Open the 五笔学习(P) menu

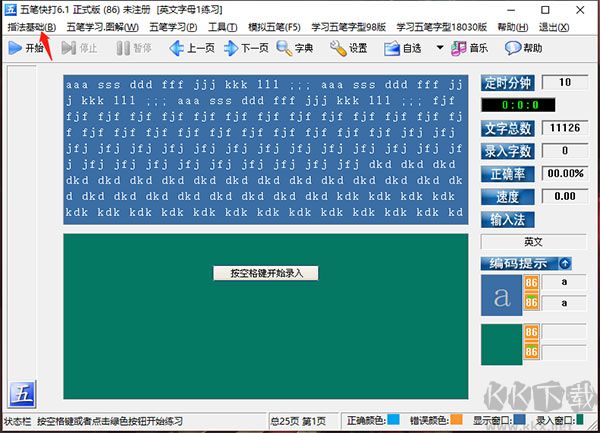pyautogui.click(x=173, y=27)
